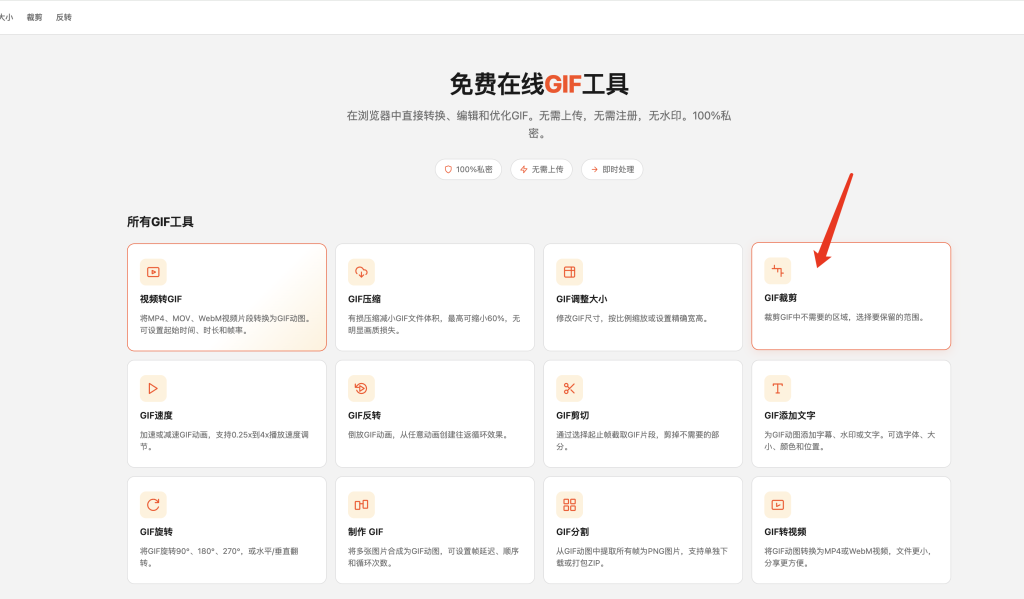Click the 视频转GIF card icon

coord(153,272)
